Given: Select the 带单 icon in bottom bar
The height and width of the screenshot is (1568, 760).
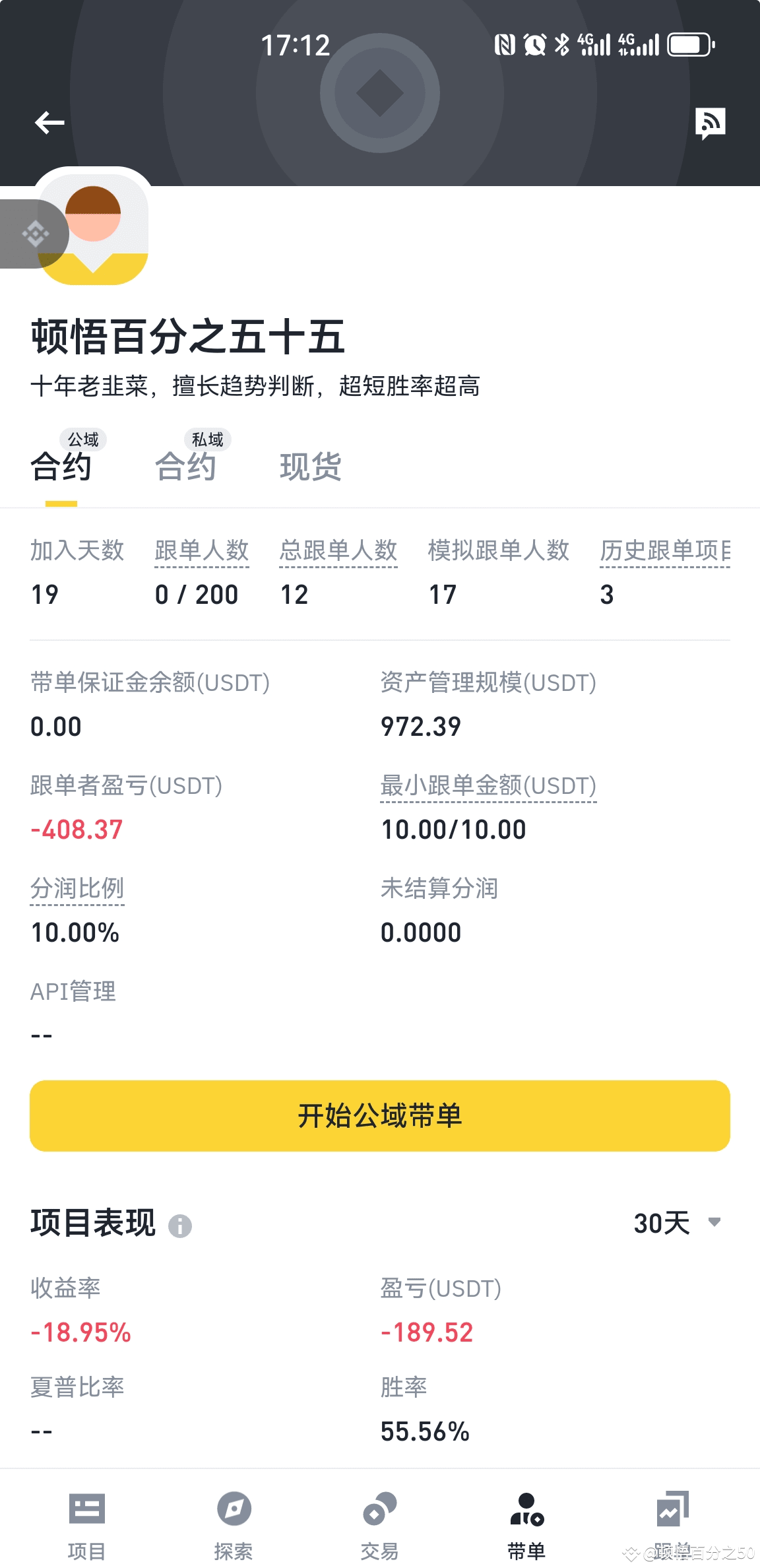Looking at the screenshot, I should [x=526, y=1510].
